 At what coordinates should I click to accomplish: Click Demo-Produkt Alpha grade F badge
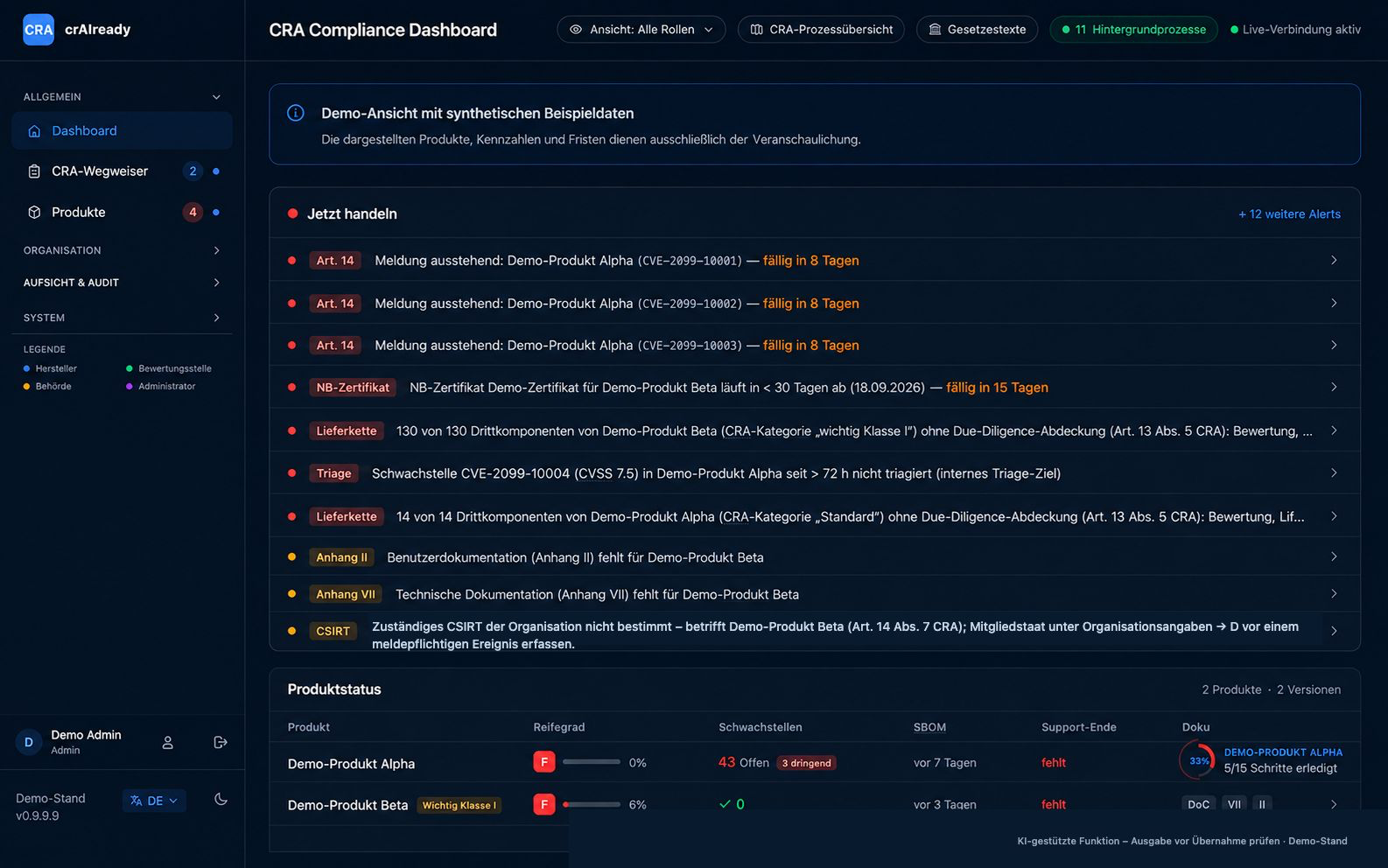(x=544, y=762)
